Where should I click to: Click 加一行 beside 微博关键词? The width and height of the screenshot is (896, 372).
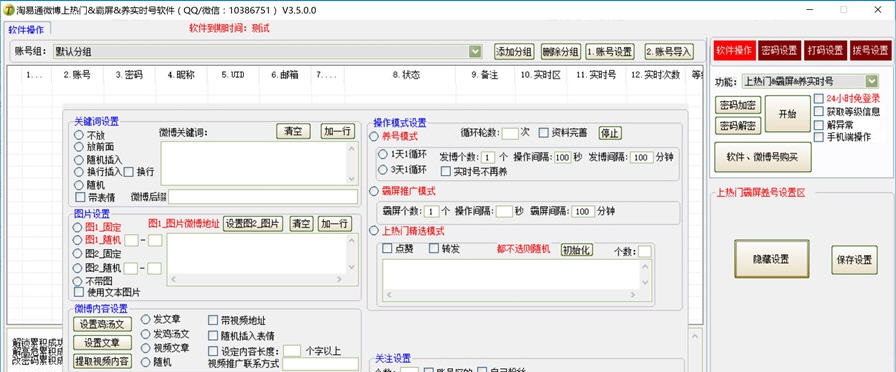click(x=338, y=131)
